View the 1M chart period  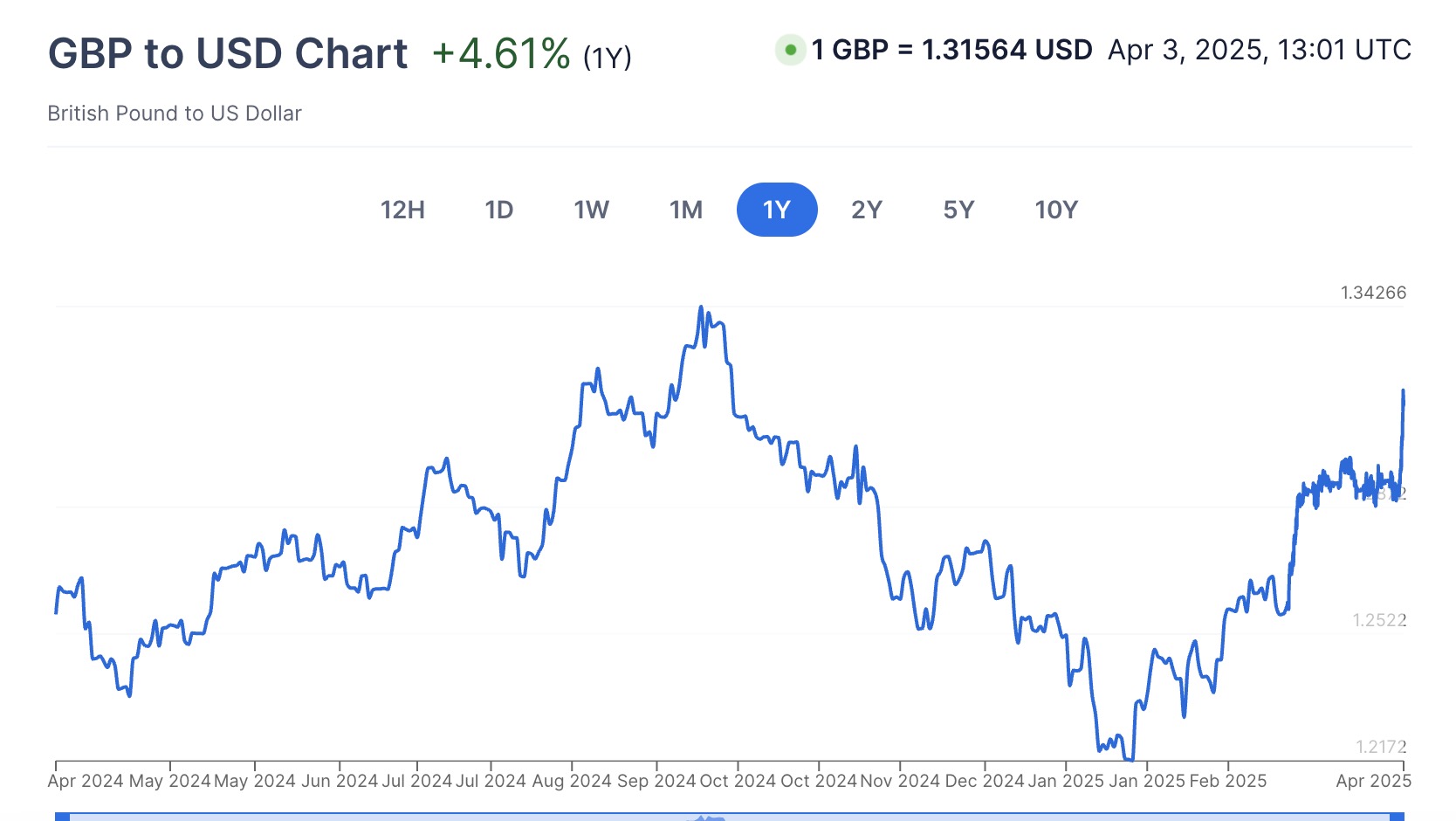686,210
